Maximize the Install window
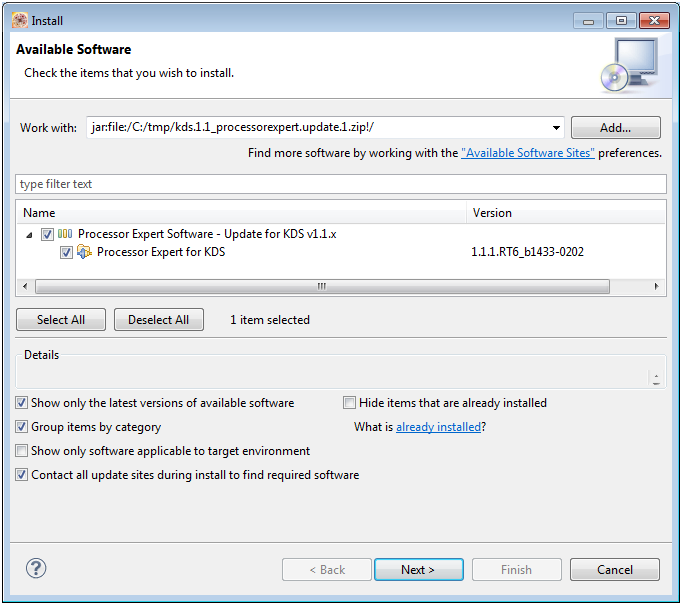Image resolution: width=682 pixels, height=605 pixels. click(x=621, y=21)
